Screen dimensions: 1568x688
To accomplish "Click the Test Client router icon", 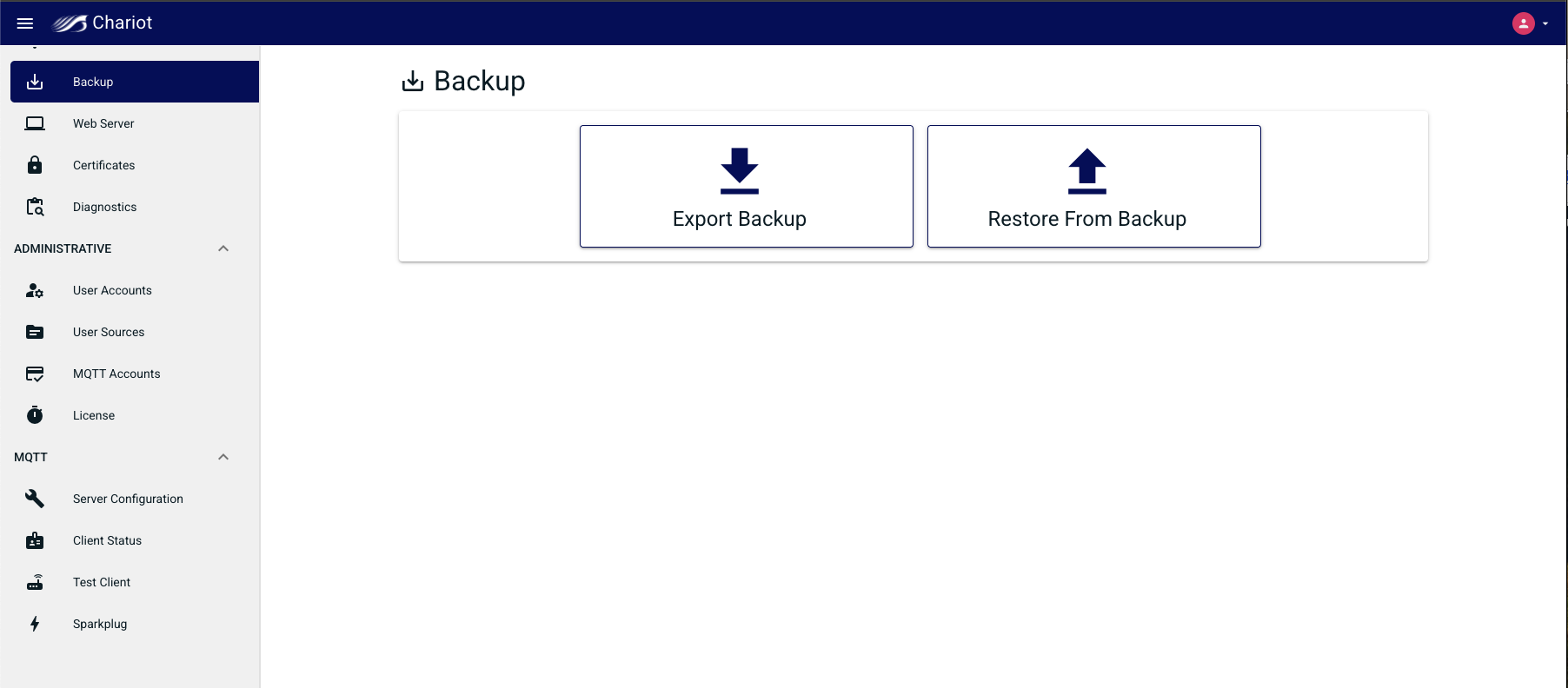I will click(x=35, y=582).
